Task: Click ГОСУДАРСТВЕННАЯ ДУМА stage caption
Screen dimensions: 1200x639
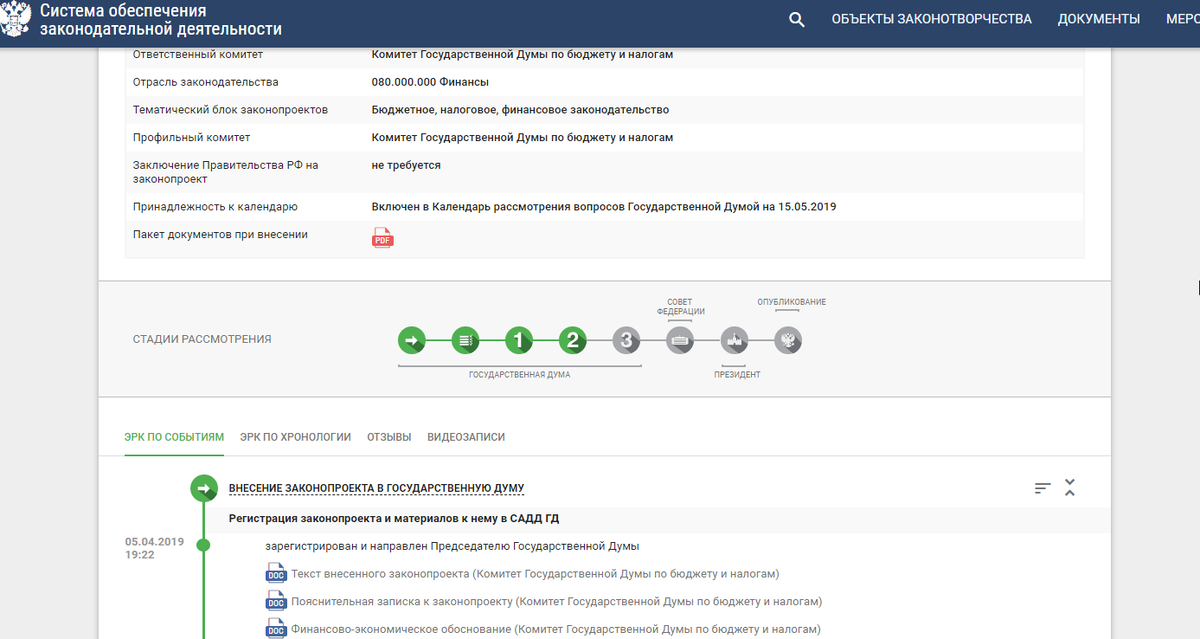Action: tap(519, 375)
